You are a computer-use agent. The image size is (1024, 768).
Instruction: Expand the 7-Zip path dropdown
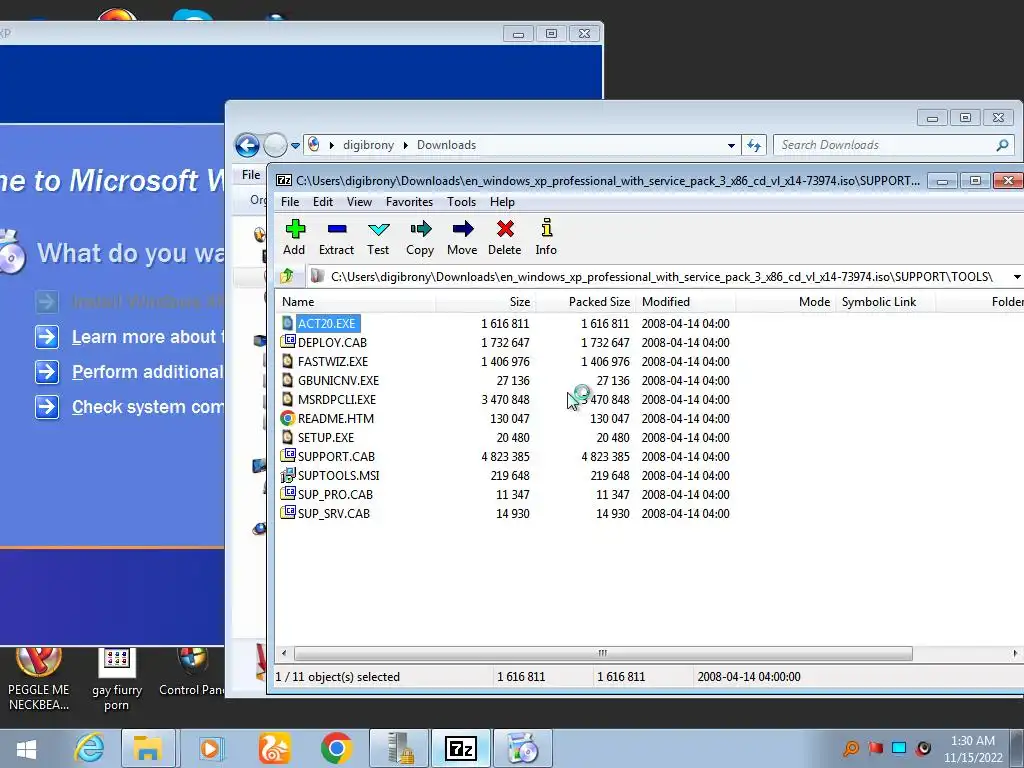(x=1017, y=277)
